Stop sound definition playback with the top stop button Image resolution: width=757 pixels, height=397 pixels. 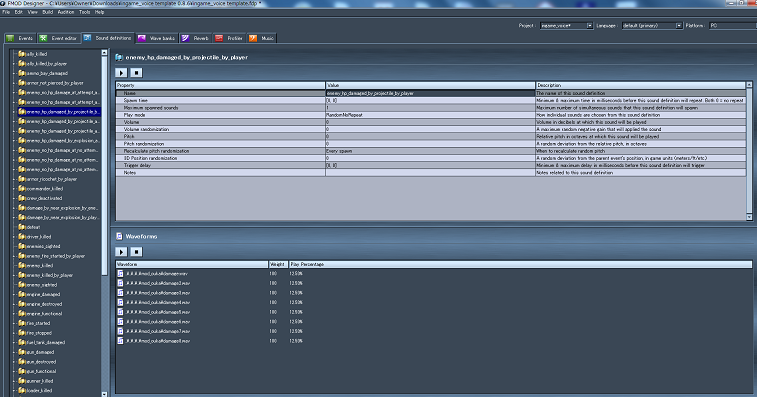(x=136, y=72)
